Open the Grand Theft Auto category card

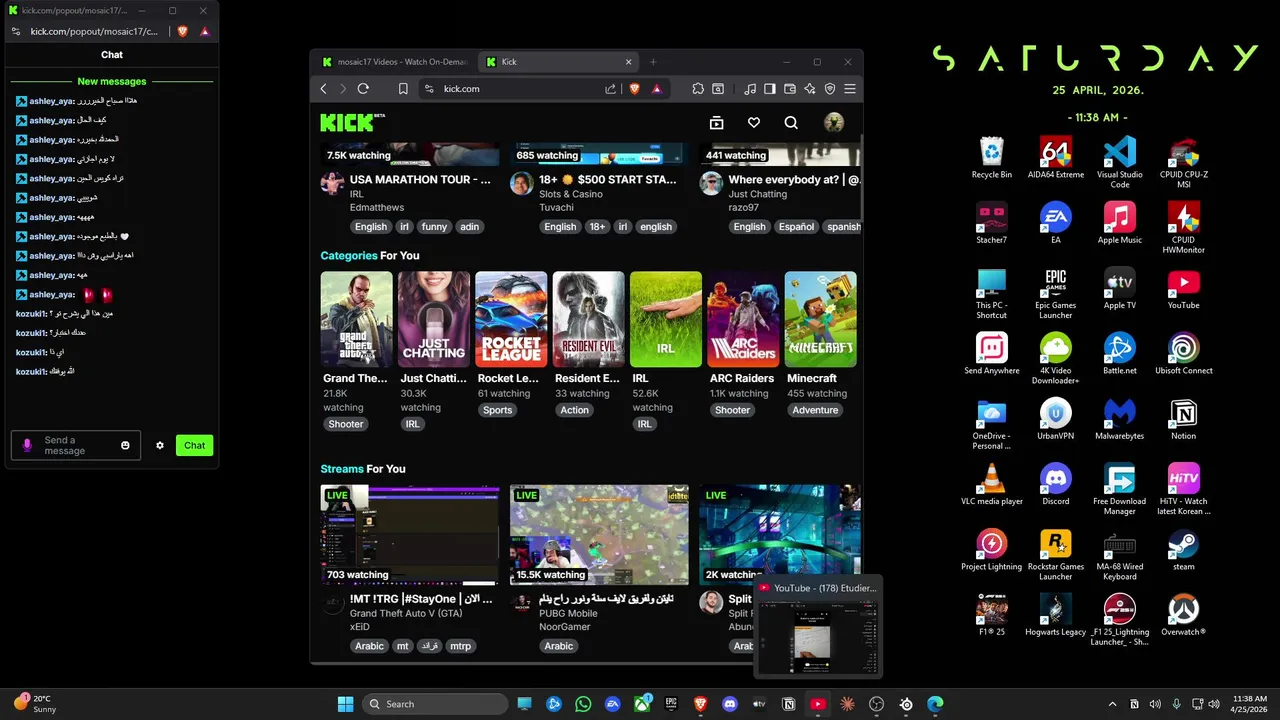[x=356, y=319]
